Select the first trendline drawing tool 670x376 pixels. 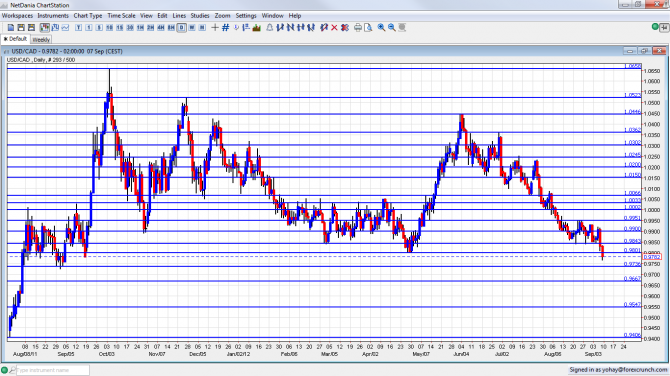pos(280,28)
